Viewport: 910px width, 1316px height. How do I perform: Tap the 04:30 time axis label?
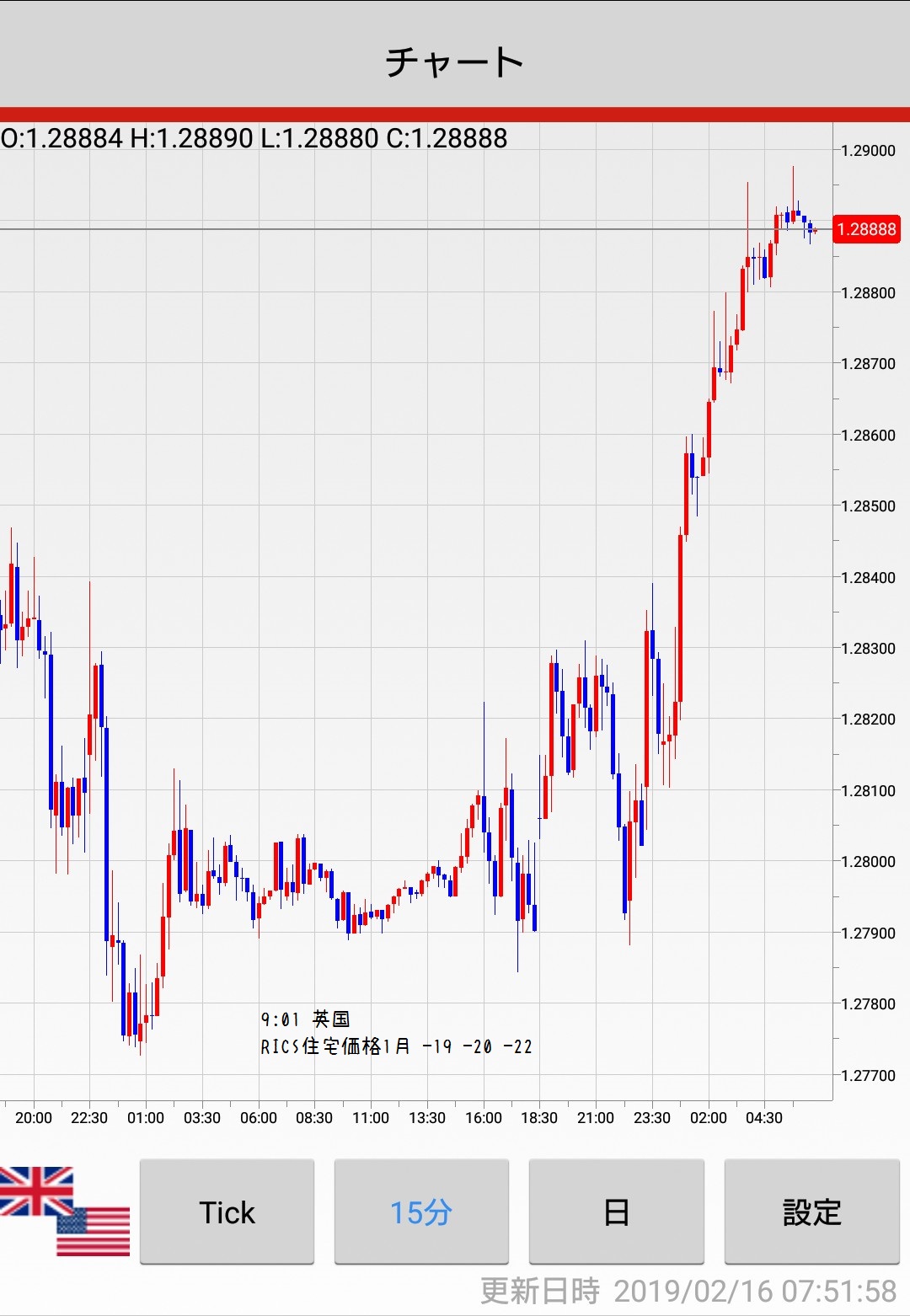click(764, 1117)
